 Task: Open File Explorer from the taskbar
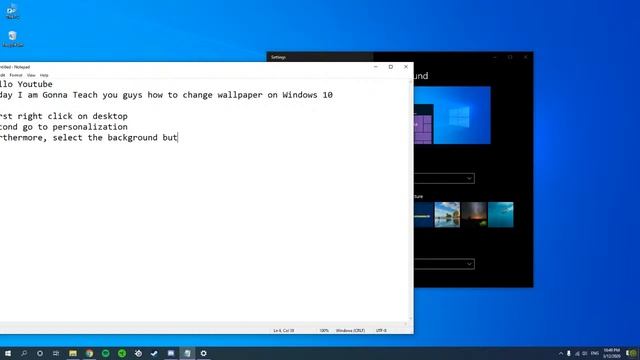click(73, 353)
